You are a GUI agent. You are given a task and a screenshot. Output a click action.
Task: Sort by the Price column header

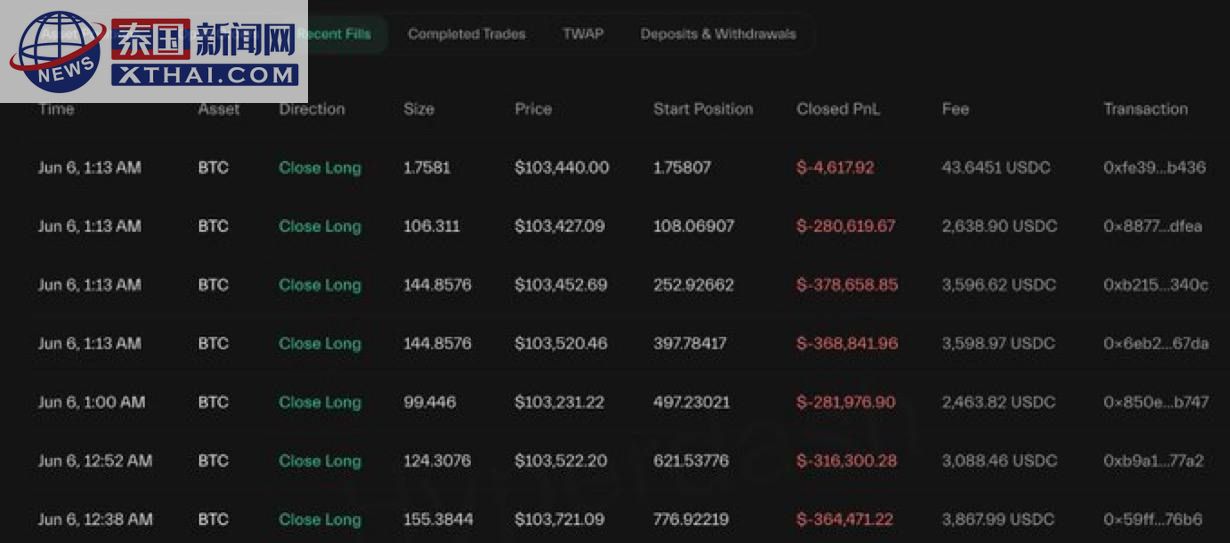(533, 109)
